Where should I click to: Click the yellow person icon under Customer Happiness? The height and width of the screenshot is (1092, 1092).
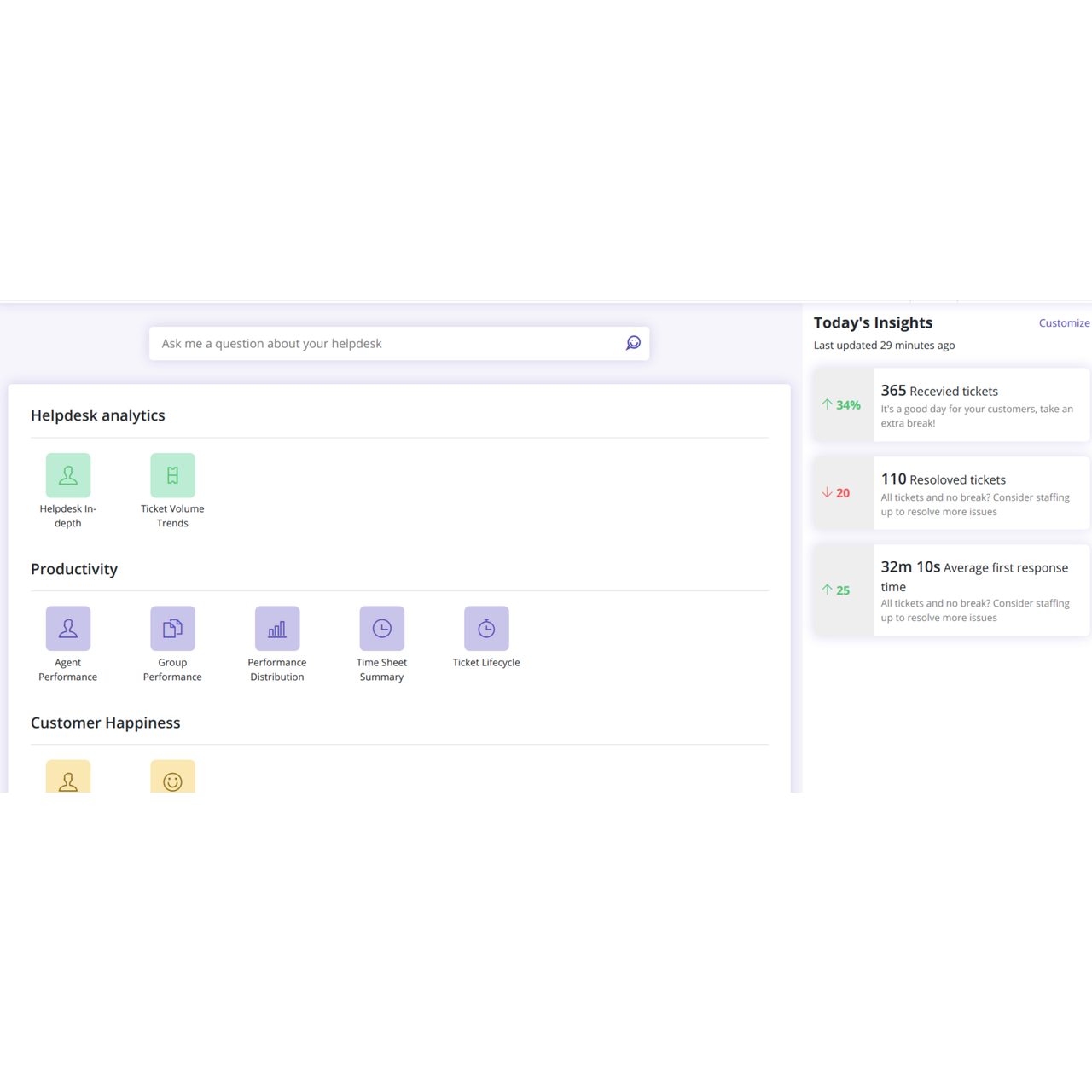coord(68,777)
